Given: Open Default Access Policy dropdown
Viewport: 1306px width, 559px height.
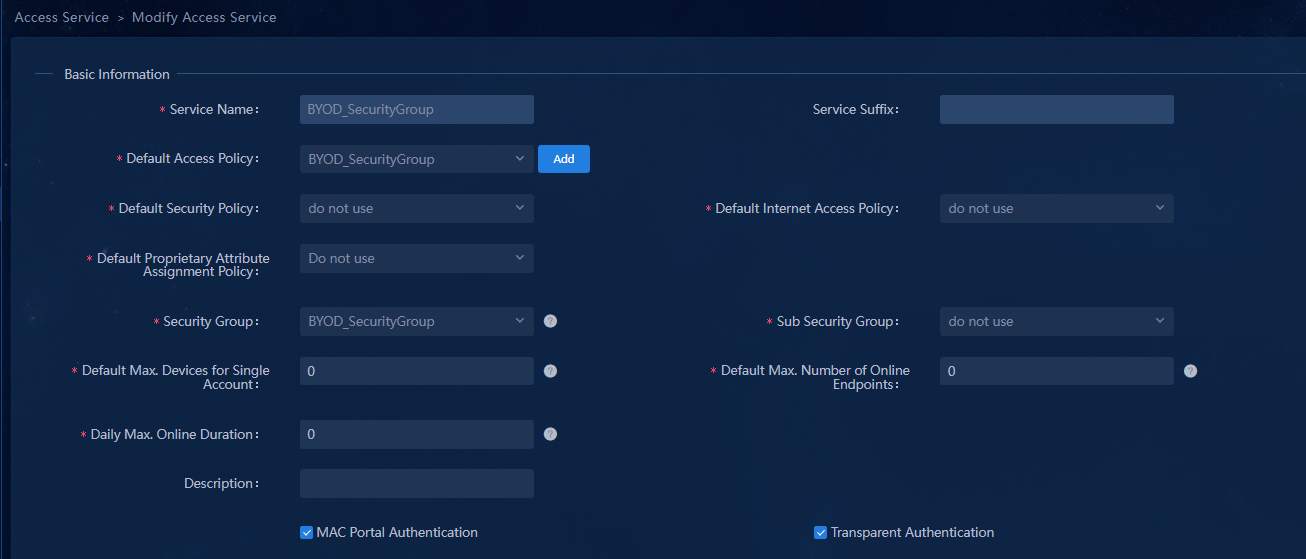Looking at the screenshot, I should 417,159.
